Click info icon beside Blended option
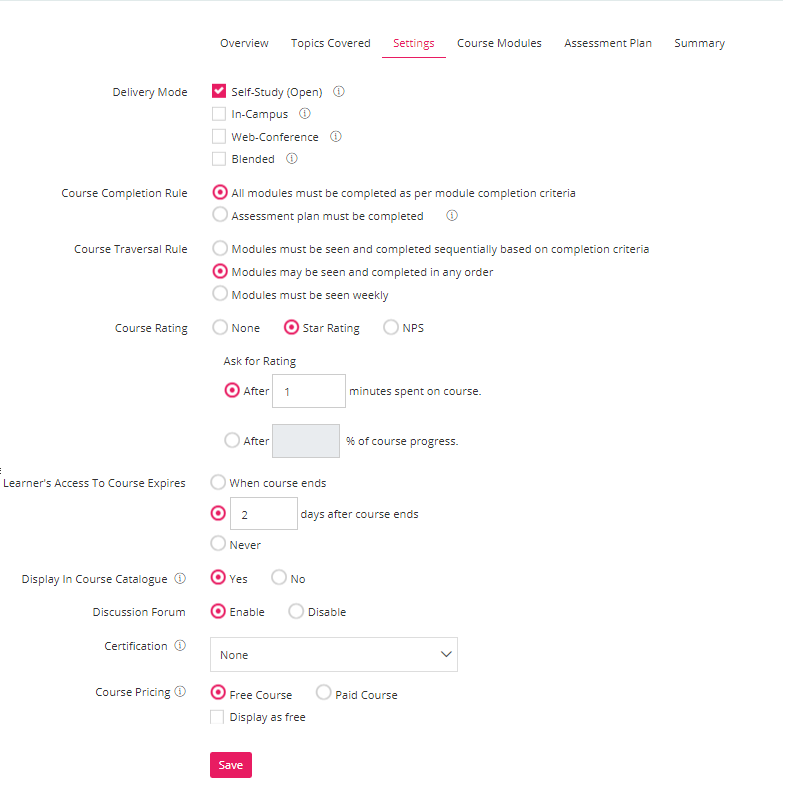801x798 pixels. 292,158
